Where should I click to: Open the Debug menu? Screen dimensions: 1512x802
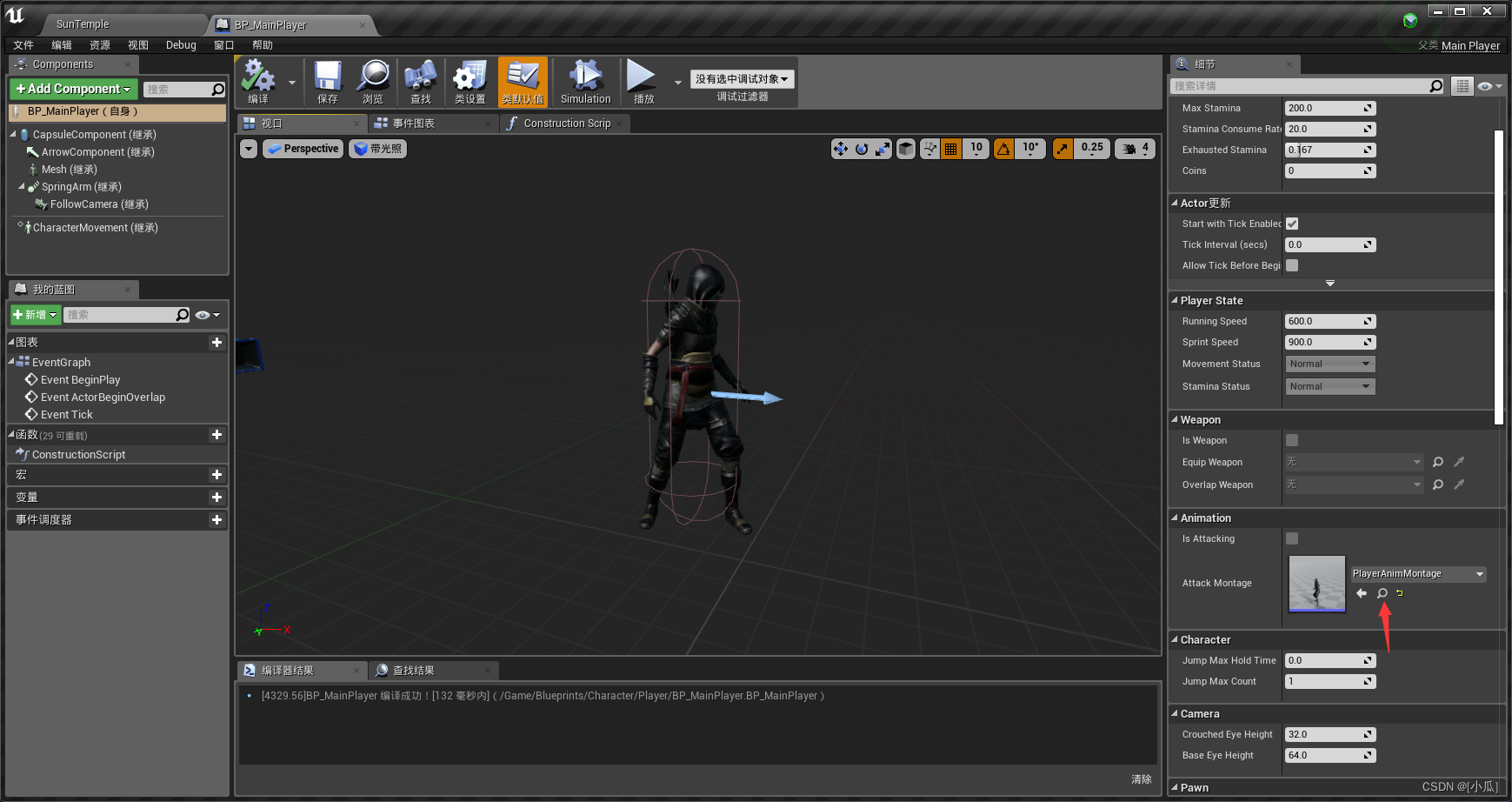[x=181, y=45]
